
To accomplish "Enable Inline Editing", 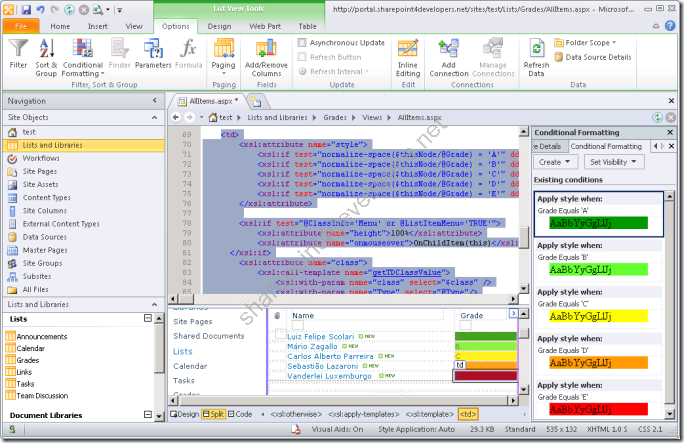I will point(408,58).
